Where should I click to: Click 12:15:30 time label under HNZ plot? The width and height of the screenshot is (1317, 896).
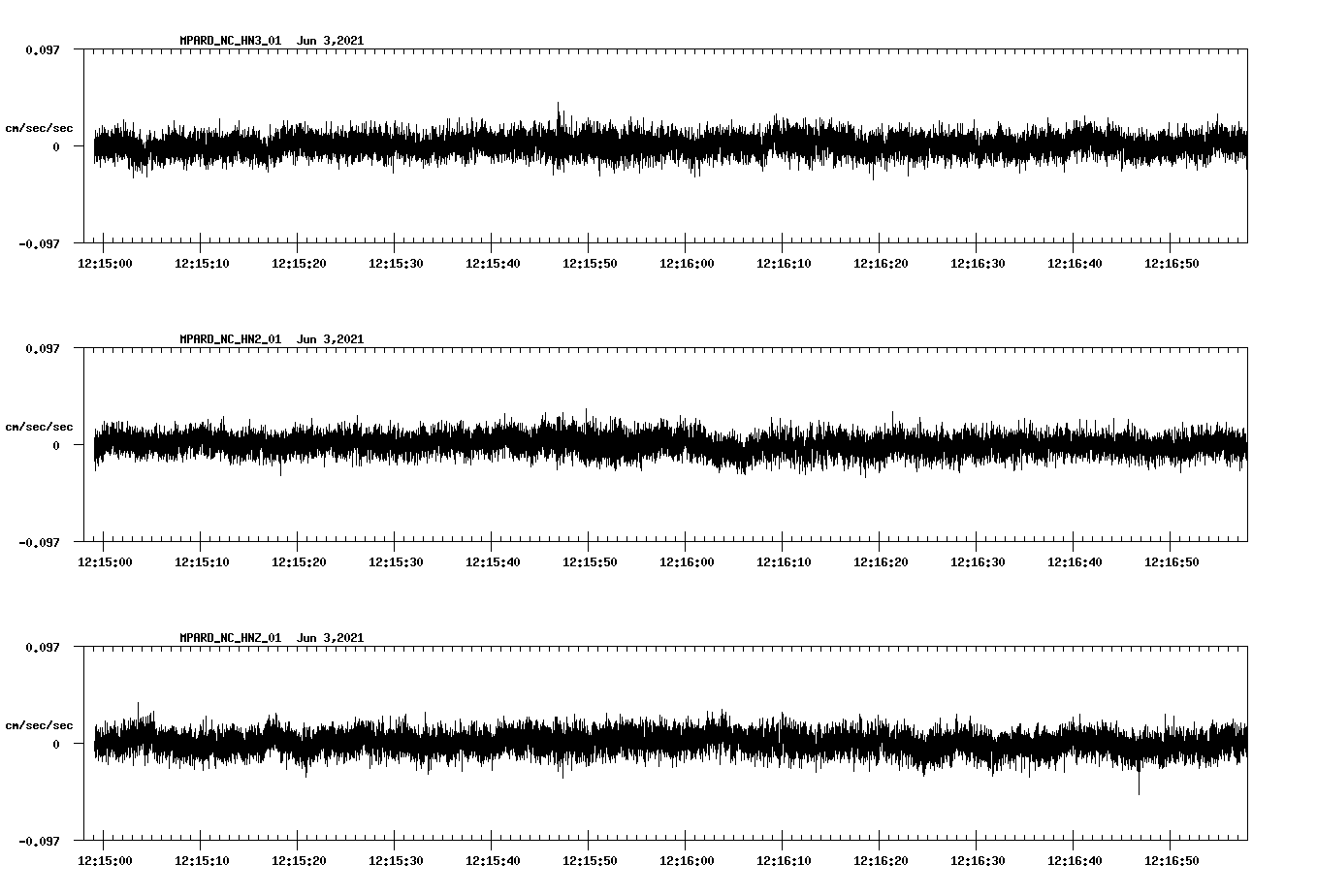396,861
